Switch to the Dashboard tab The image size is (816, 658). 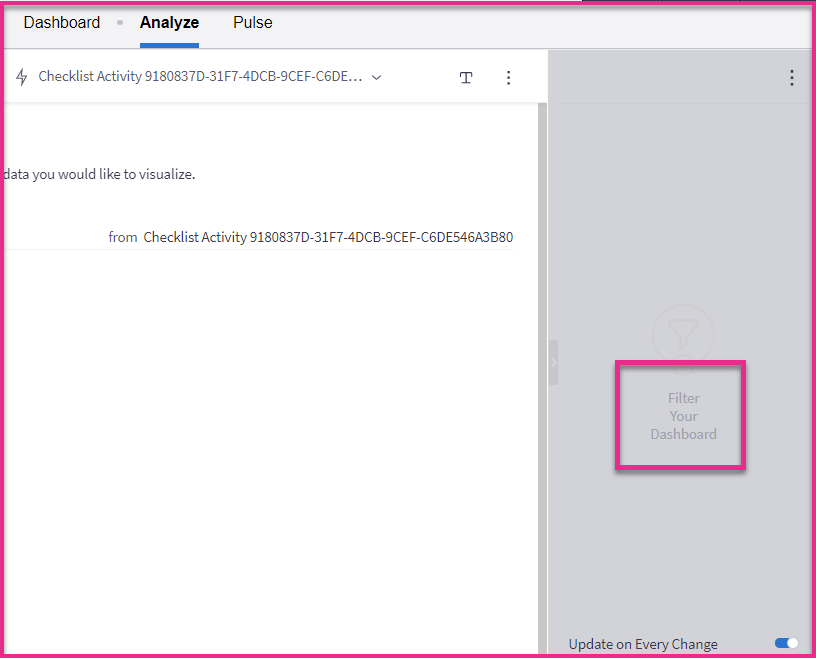pos(62,22)
